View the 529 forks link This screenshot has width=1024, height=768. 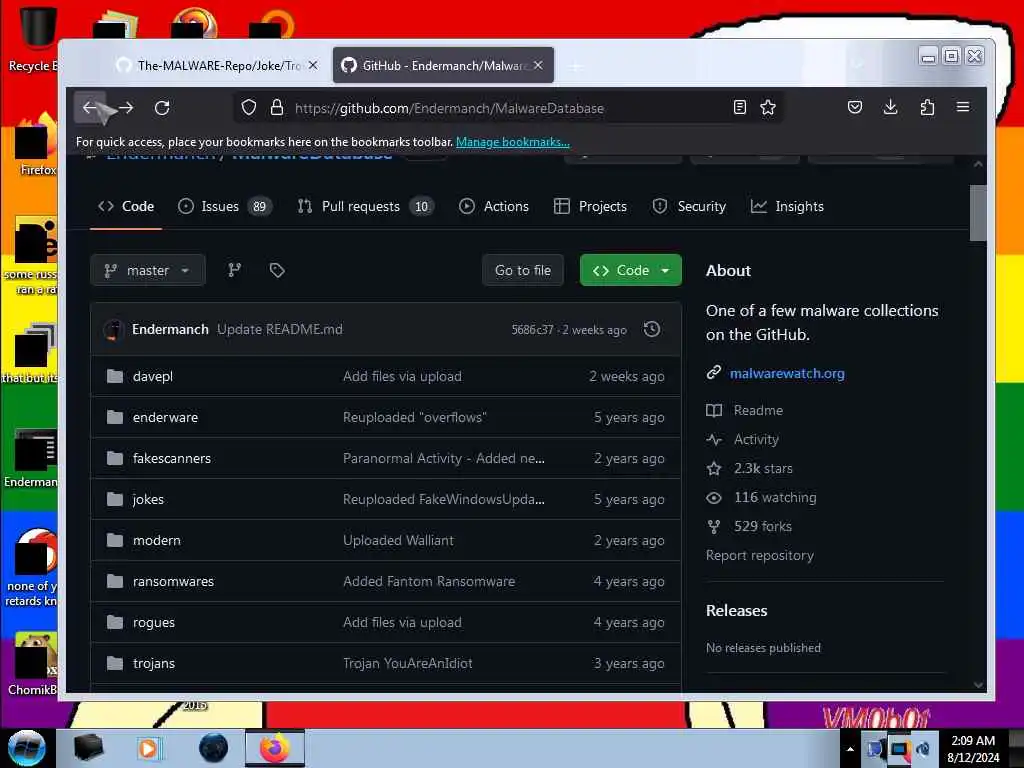[x=763, y=526]
